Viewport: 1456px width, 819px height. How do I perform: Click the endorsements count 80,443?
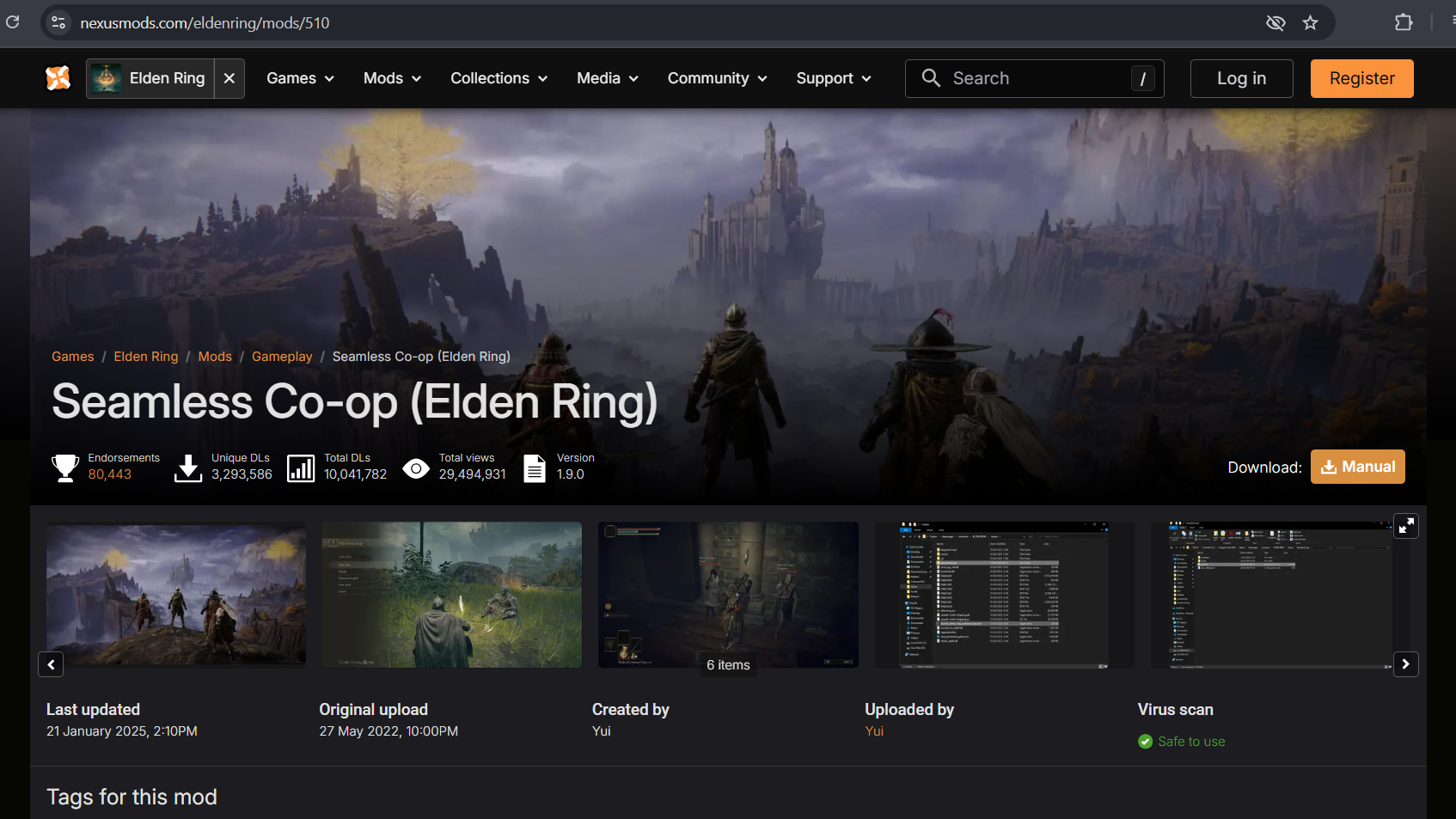pyautogui.click(x=110, y=474)
